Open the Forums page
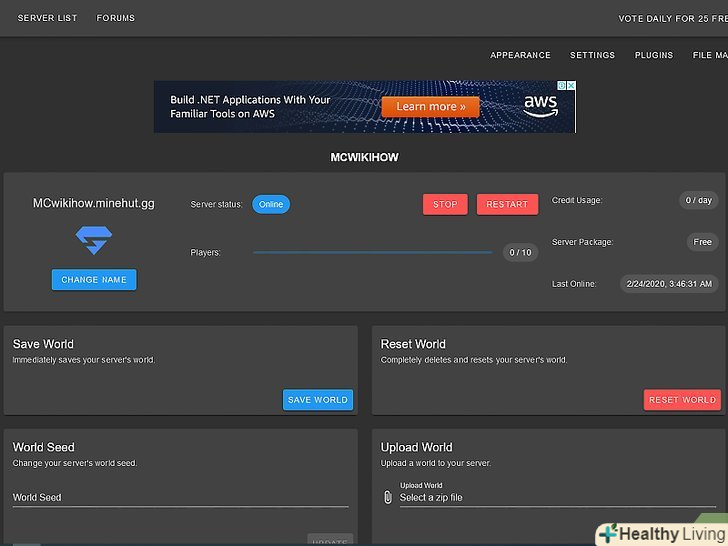 point(116,18)
